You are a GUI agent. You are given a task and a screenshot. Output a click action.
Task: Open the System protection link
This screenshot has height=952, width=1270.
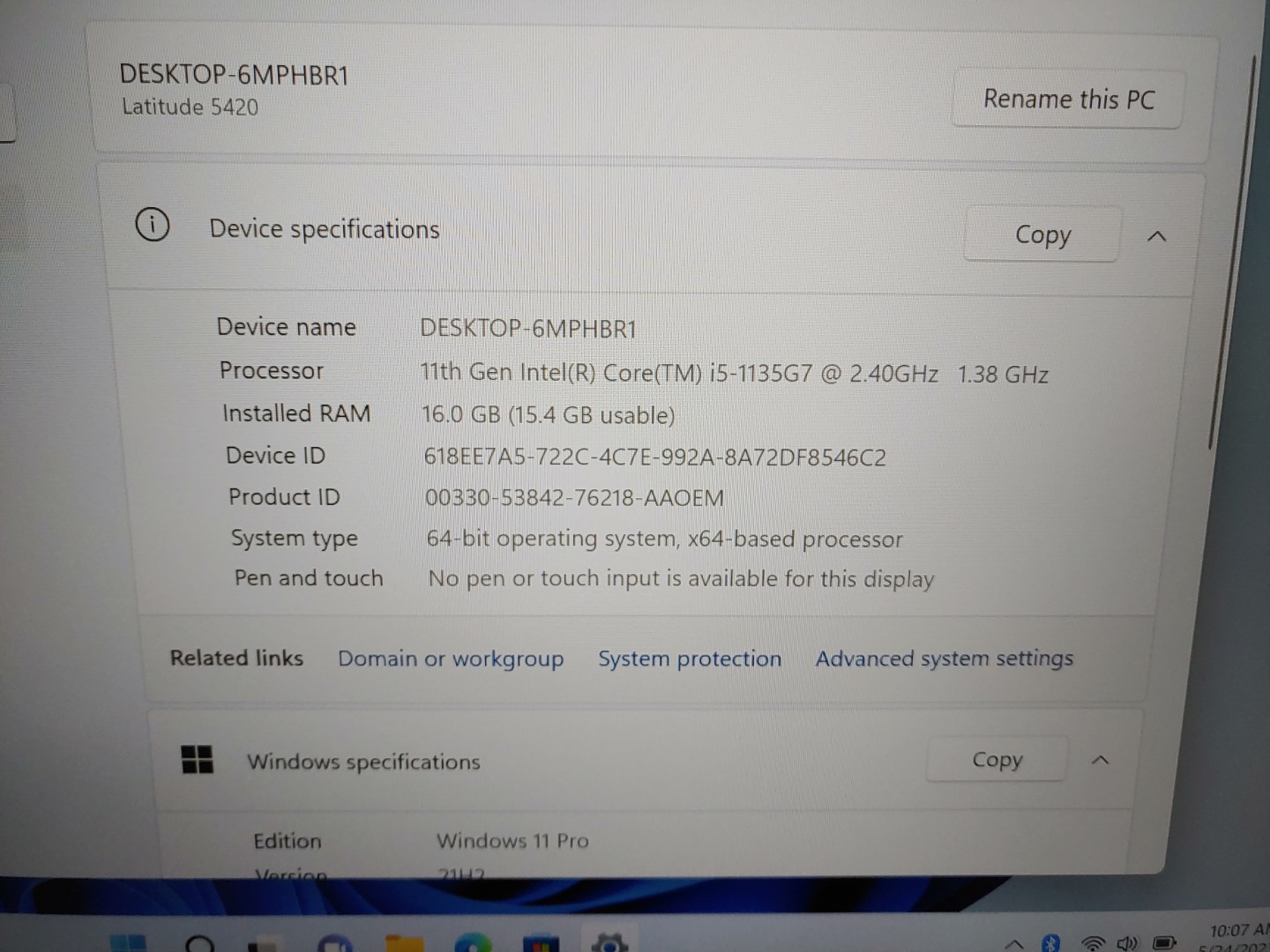[690, 658]
